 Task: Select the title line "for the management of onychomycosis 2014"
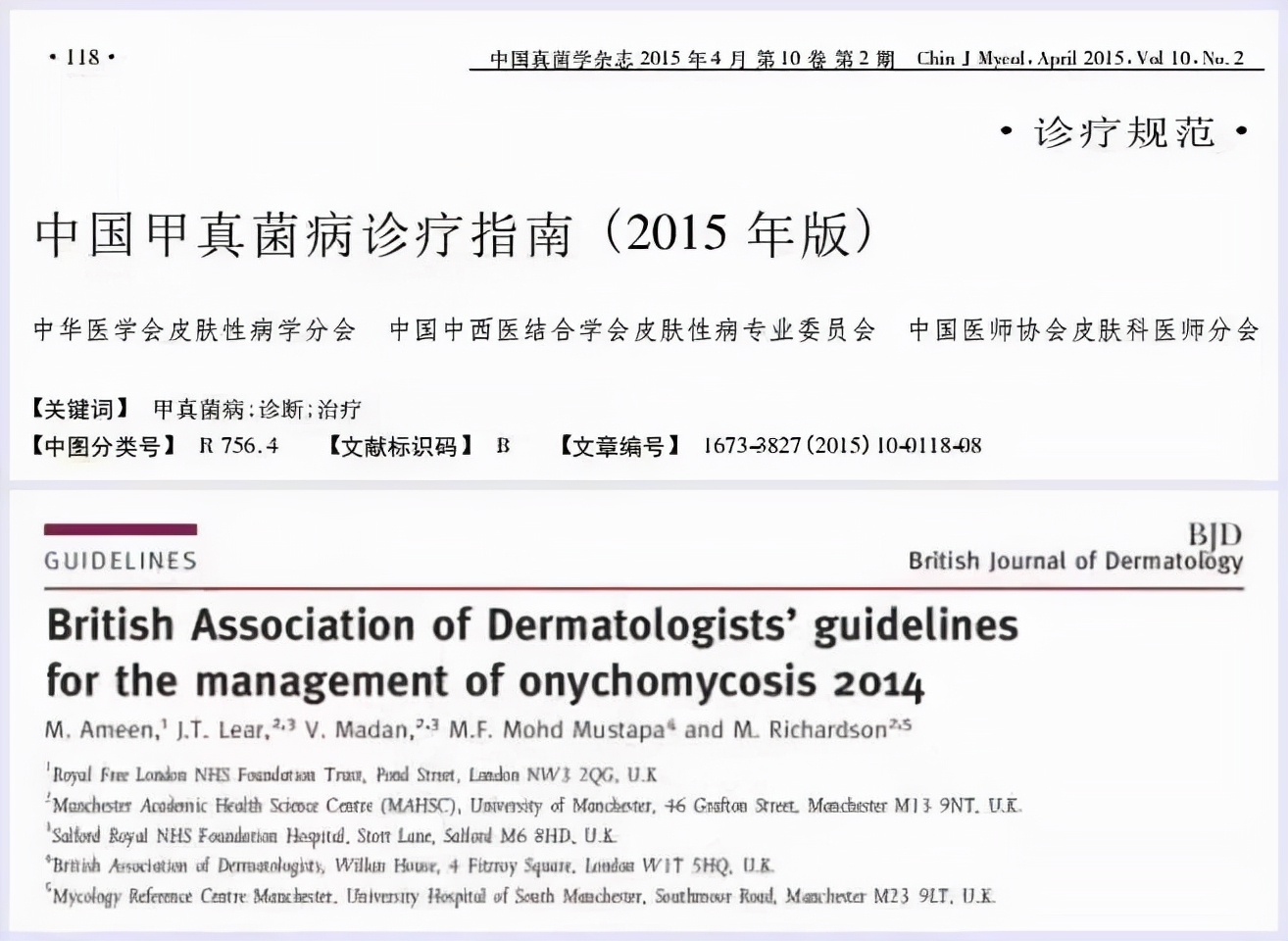pos(485,681)
